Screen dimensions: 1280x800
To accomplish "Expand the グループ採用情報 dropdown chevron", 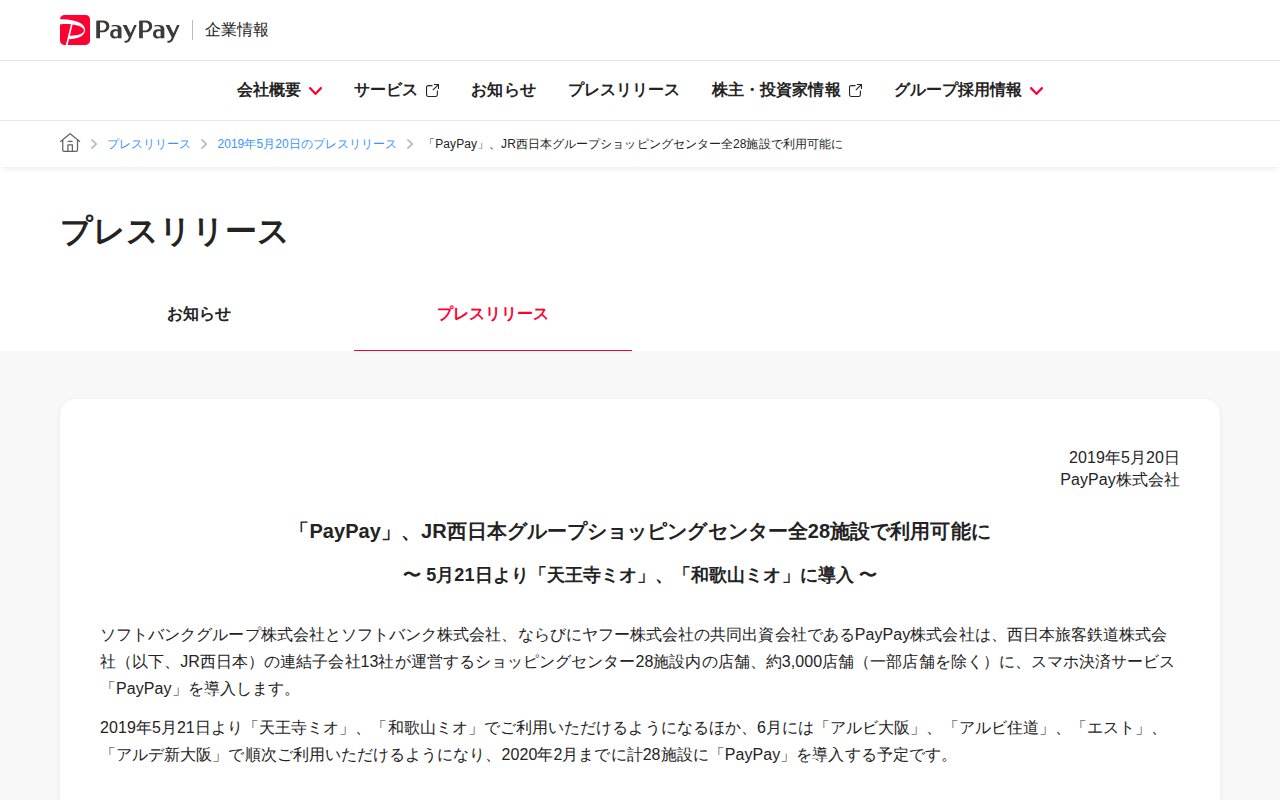I will click(x=1036, y=91).
